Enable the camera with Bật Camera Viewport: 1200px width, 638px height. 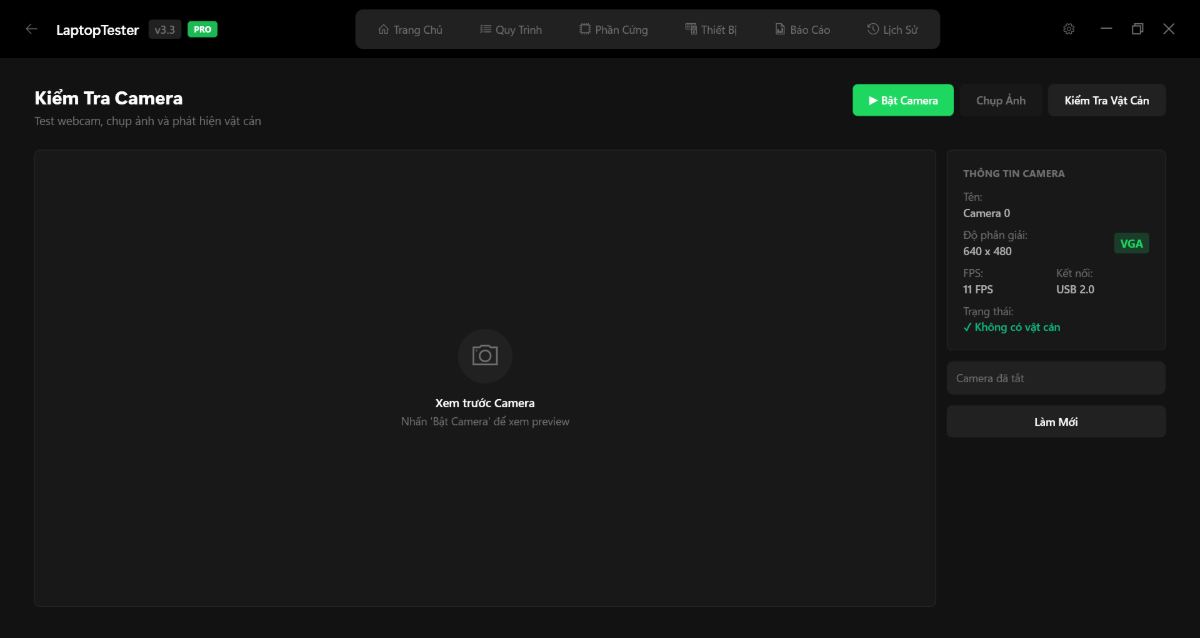(903, 100)
